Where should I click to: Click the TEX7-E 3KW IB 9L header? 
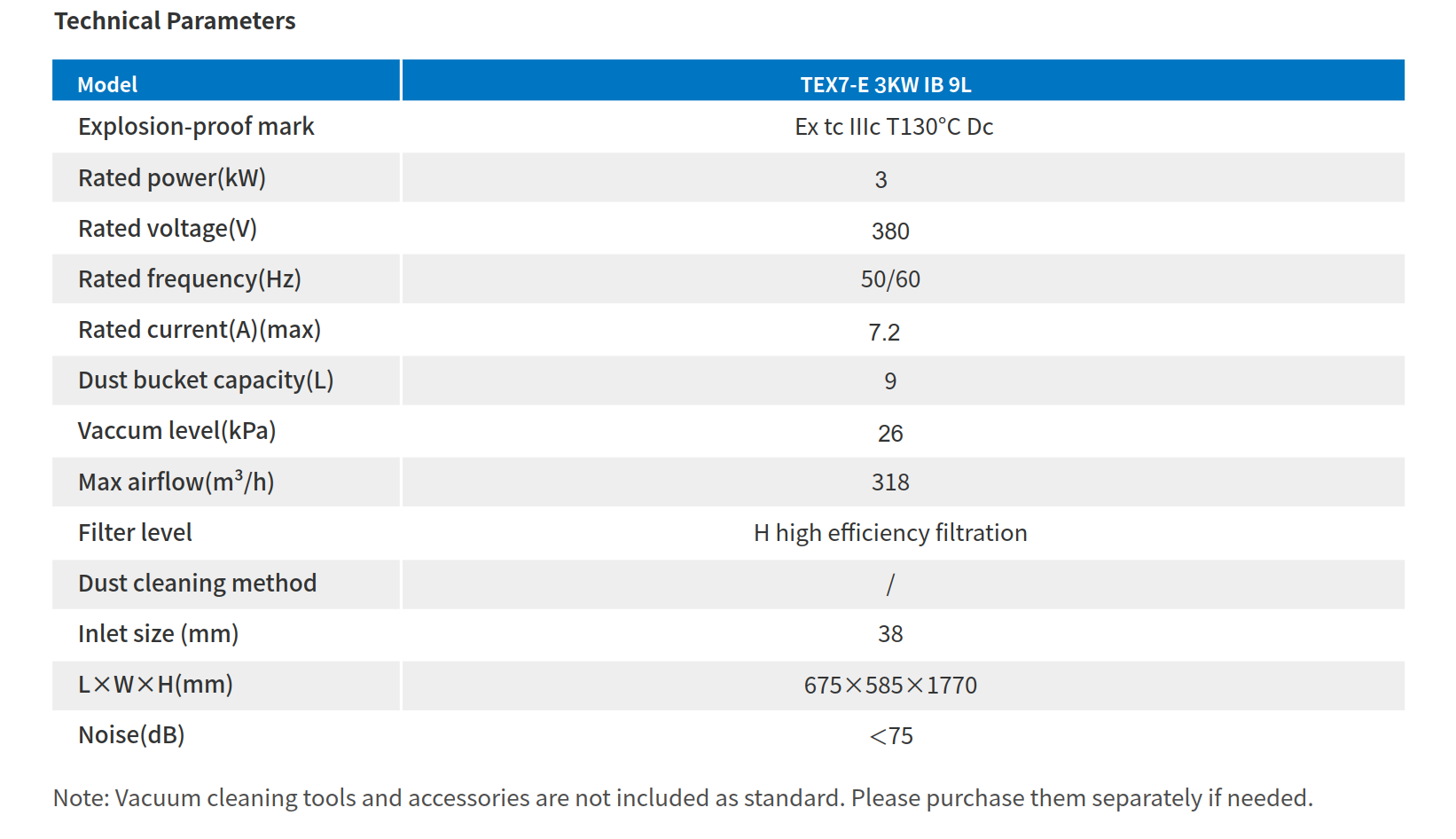point(886,85)
